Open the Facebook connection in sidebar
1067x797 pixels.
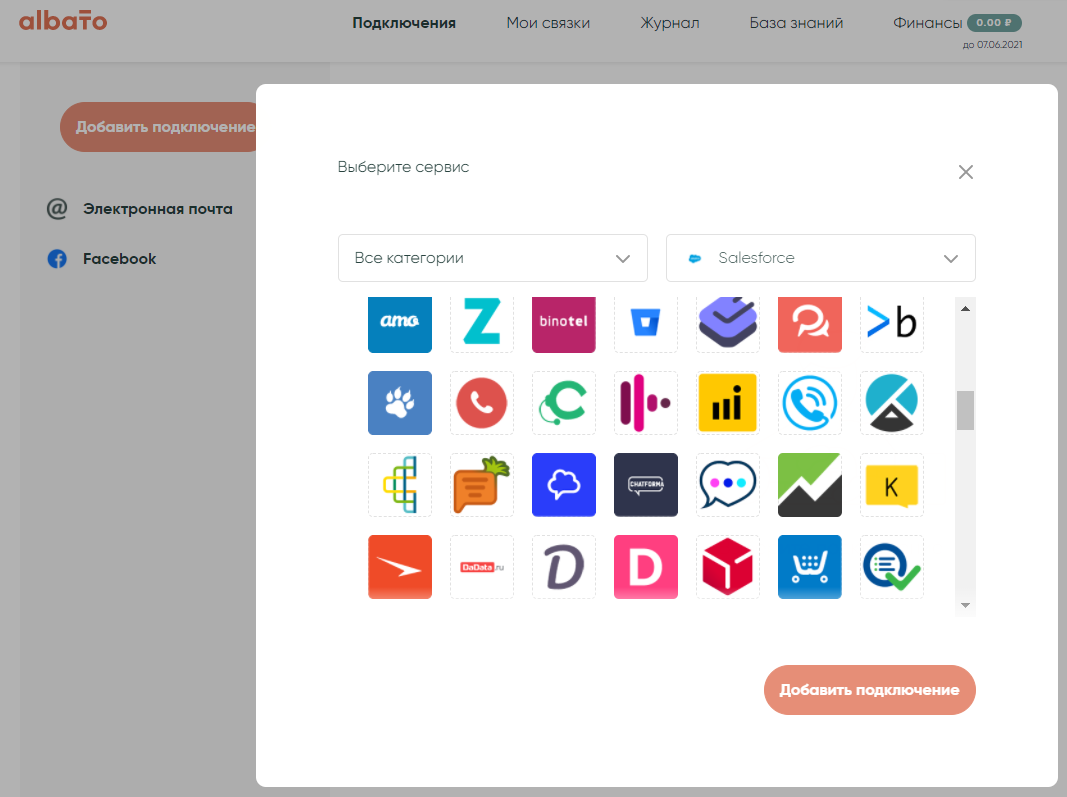(x=119, y=259)
